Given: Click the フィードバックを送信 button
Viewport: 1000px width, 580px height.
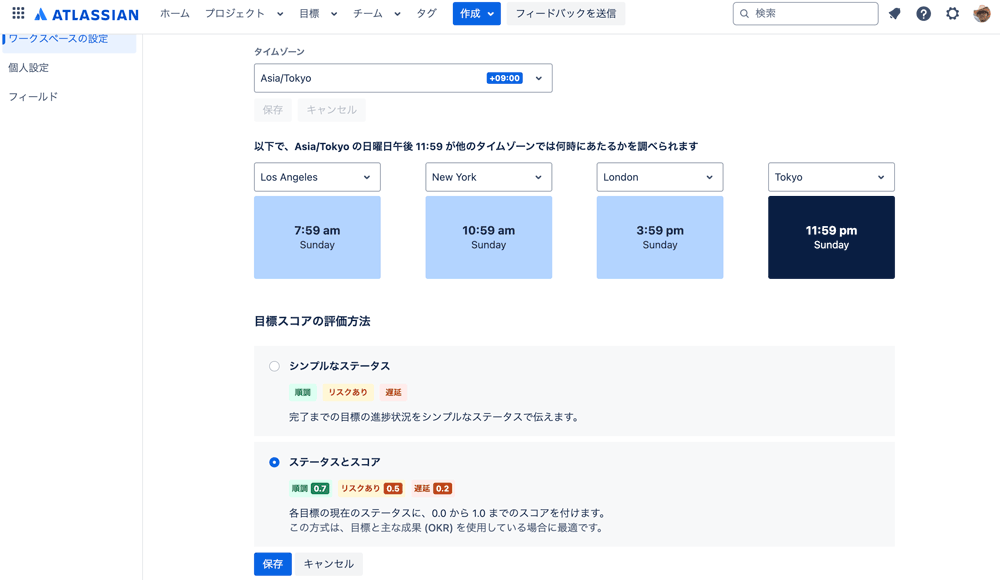Looking at the screenshot, I should [x=566, y=13].
